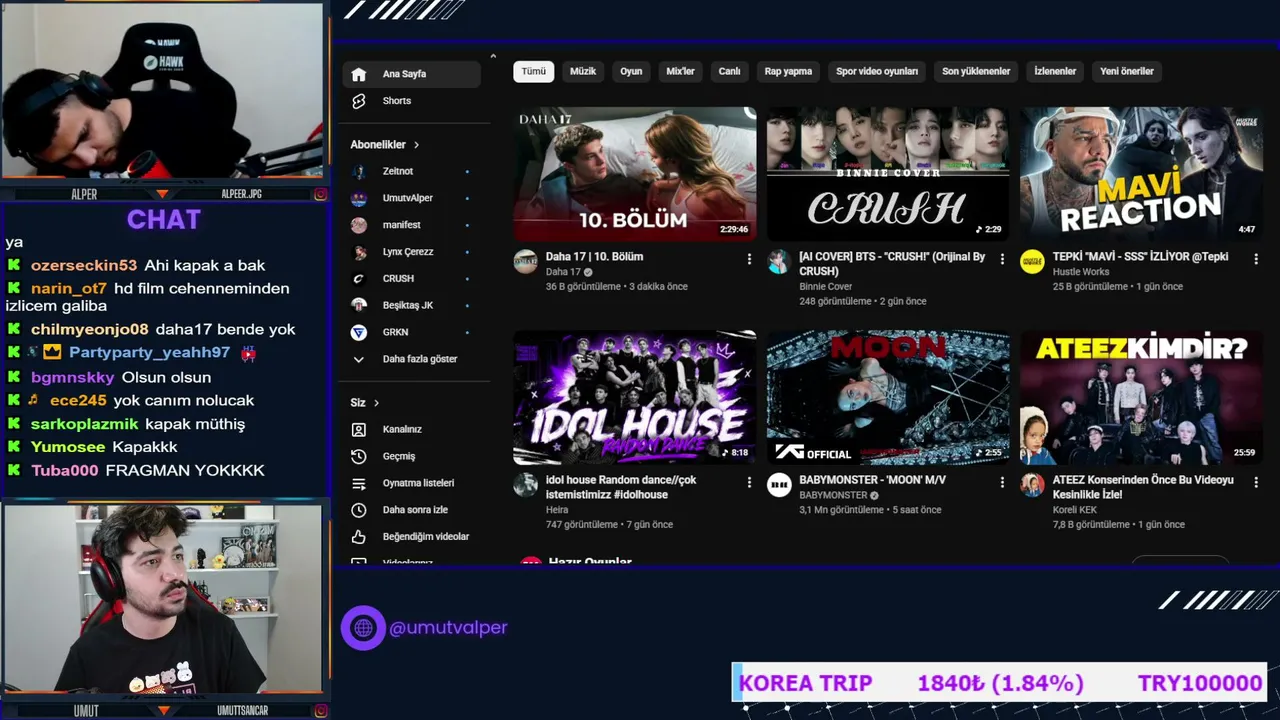Screen dimensions: 1280x720
Task: Go to Ana Sayfa in the sidebar
Action: click(x=411, y=74)
